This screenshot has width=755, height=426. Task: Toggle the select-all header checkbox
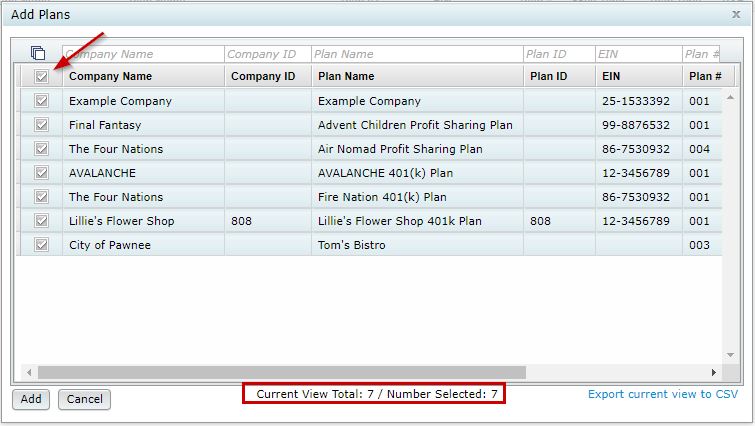pyautogui.click(x=41, y=76)
